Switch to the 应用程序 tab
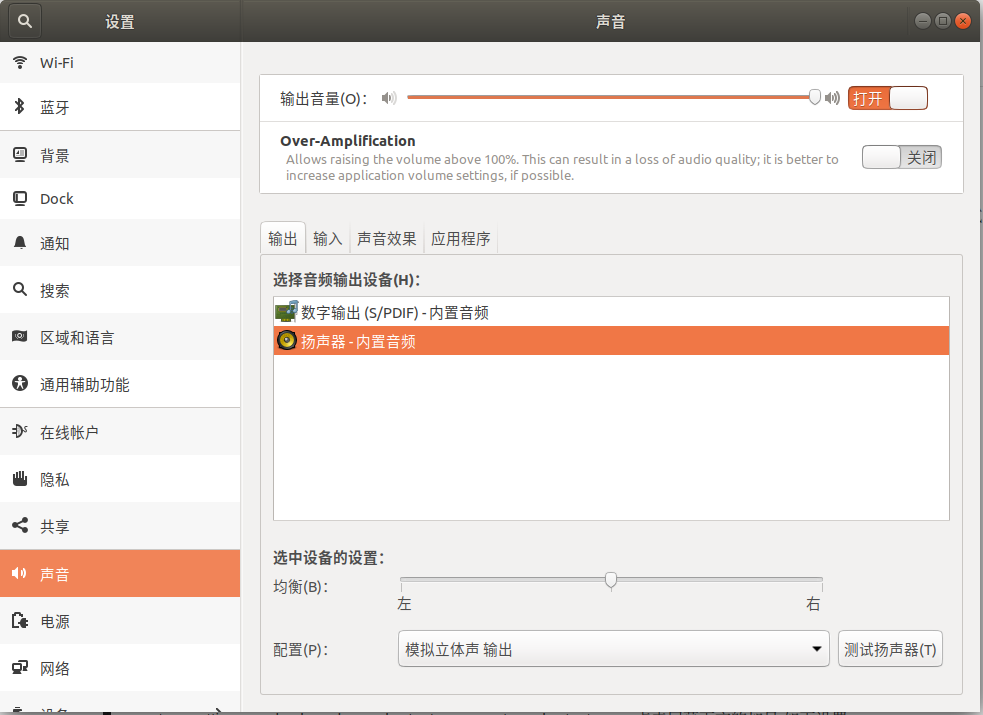The height and width of the screenshot is (715, 983). point(461,239)
